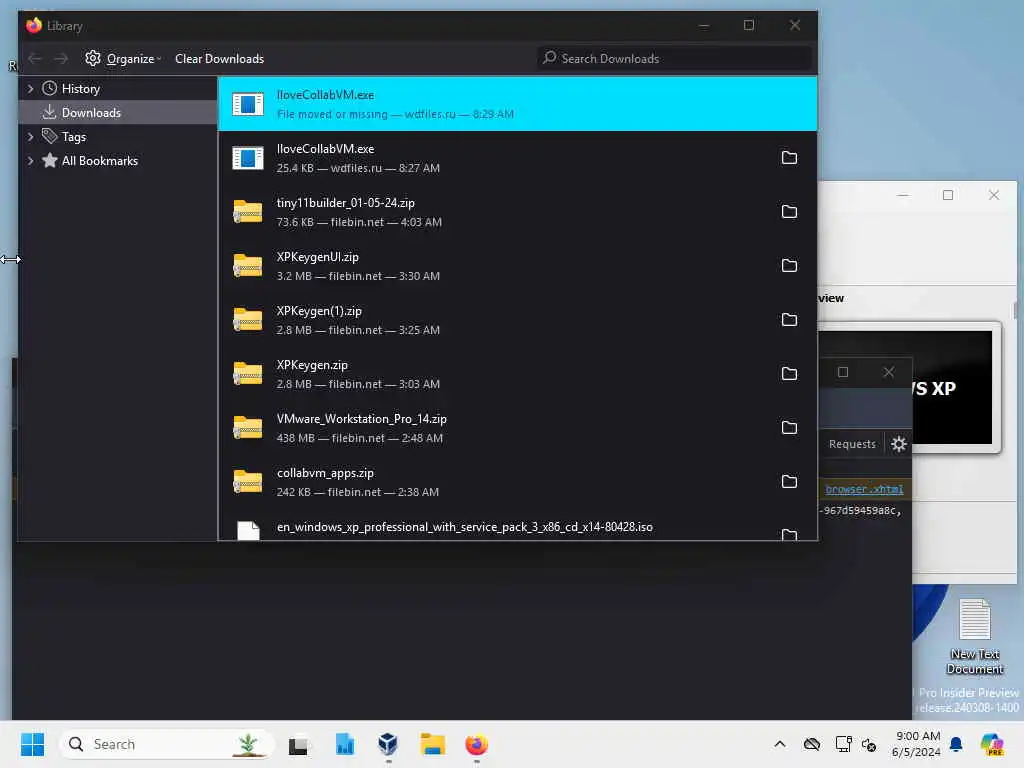Click the XPKeygen.zip archive icon
Image resolution: width=1024 pixels, height=768 pixels.
(248, 374)
